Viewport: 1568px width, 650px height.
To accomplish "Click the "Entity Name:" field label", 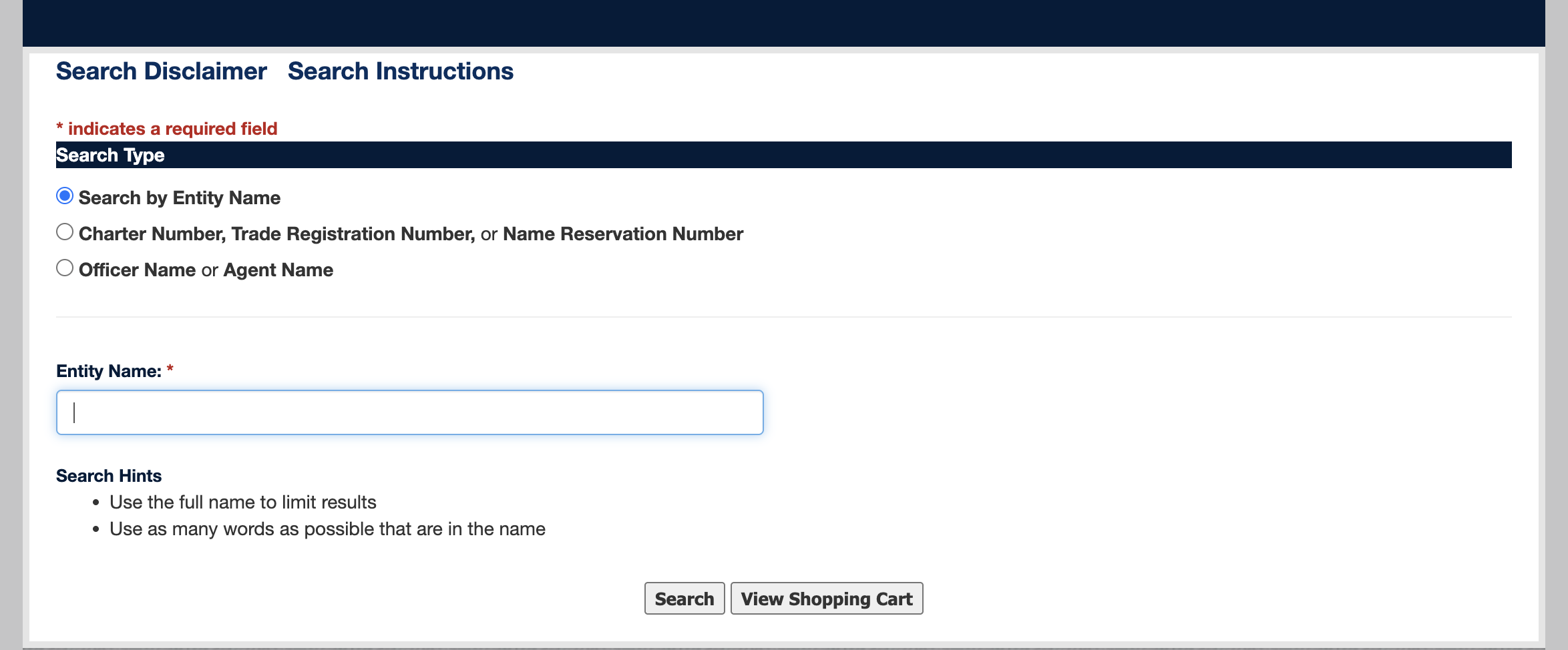I will click(109, 371).
